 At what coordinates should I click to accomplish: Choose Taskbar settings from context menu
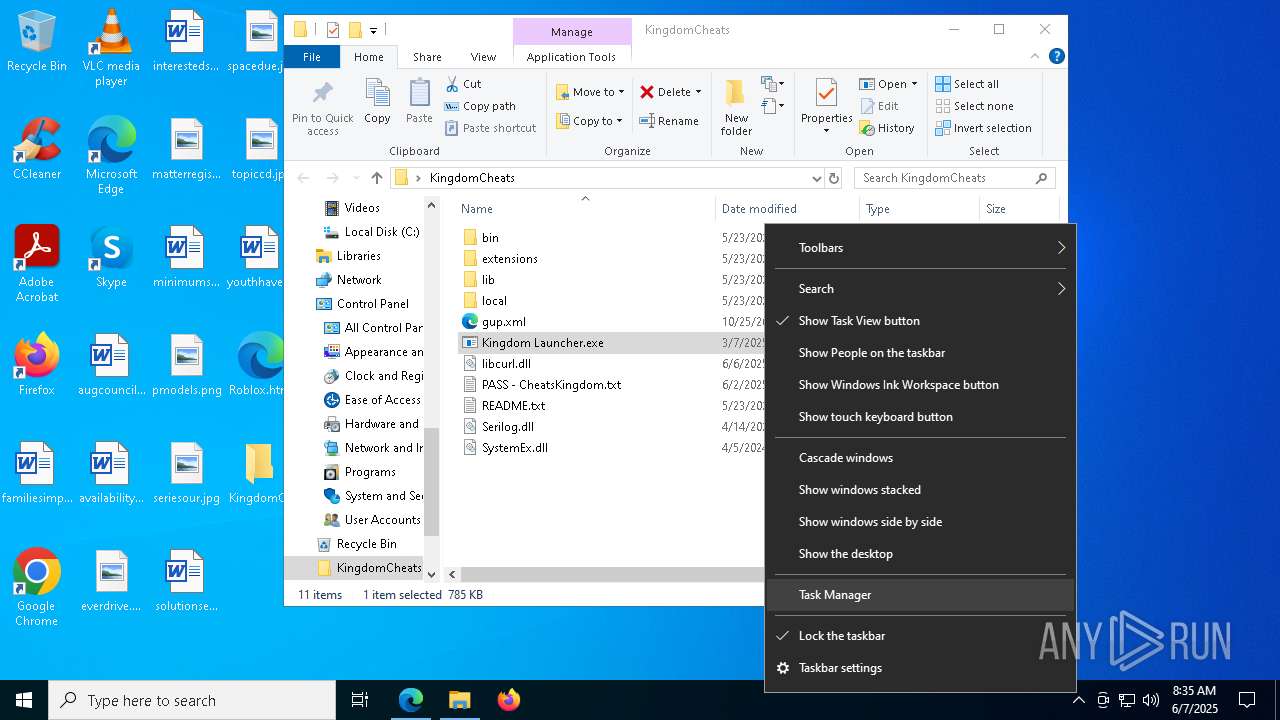tap(920, 668)
